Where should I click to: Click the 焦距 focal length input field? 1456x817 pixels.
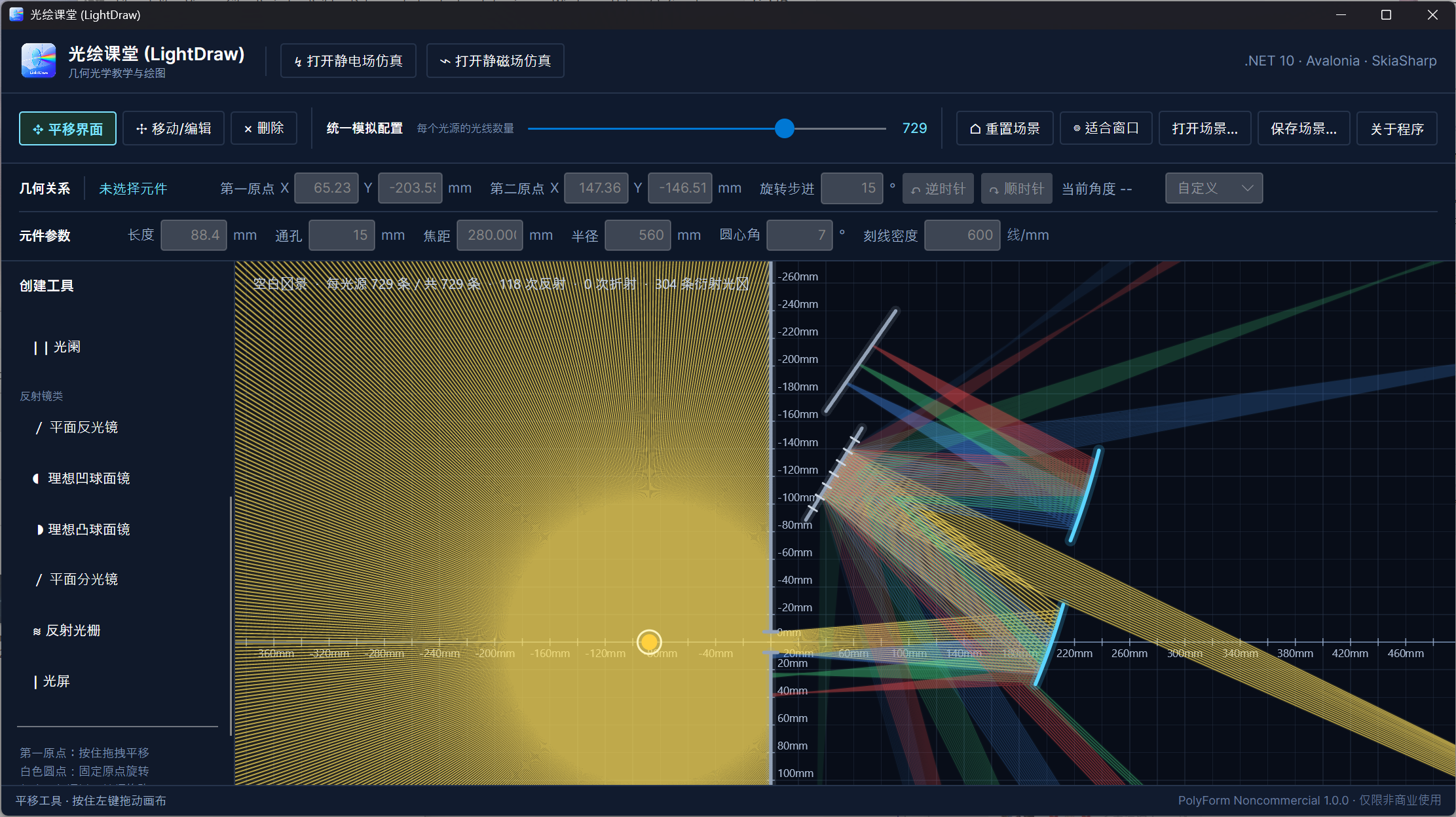point(490,235)
